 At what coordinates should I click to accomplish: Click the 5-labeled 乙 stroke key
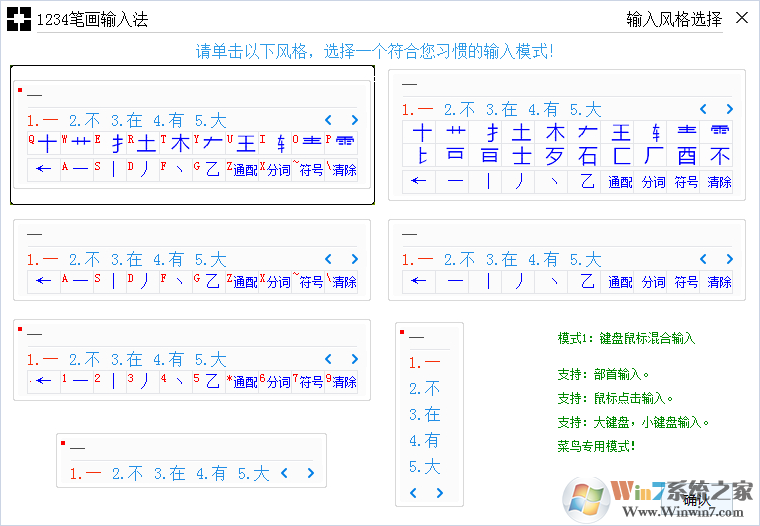(x=209, y=381)
